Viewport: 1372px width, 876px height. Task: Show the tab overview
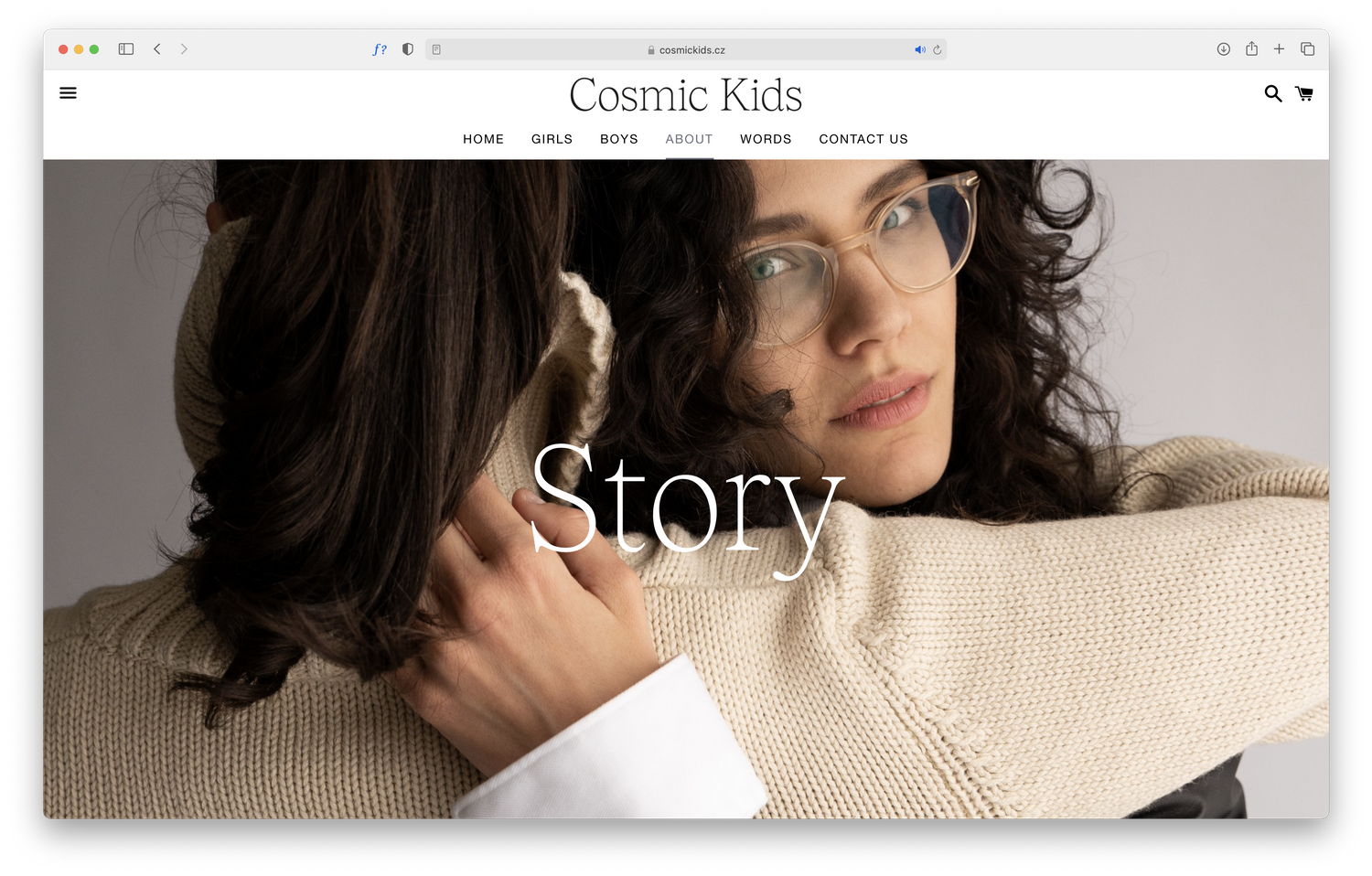pos(1308,49)
